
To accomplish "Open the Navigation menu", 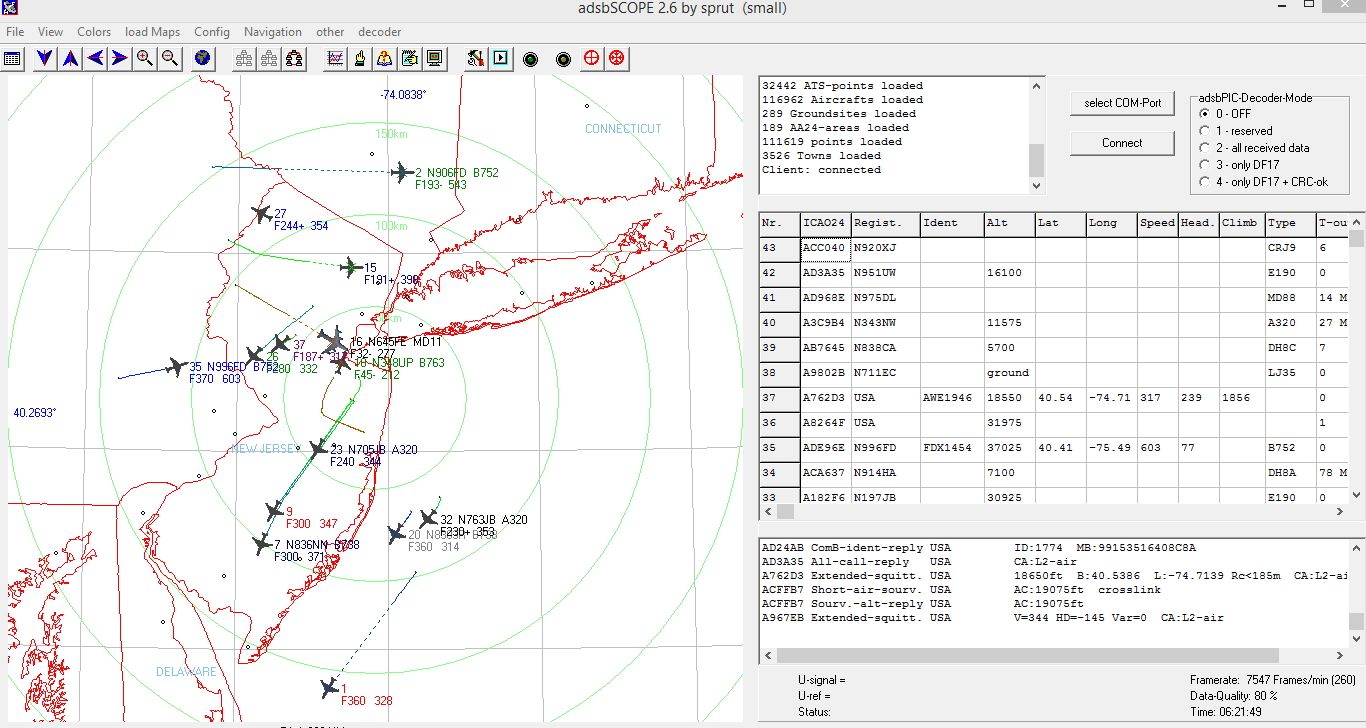I will click(x=273, y=32).
